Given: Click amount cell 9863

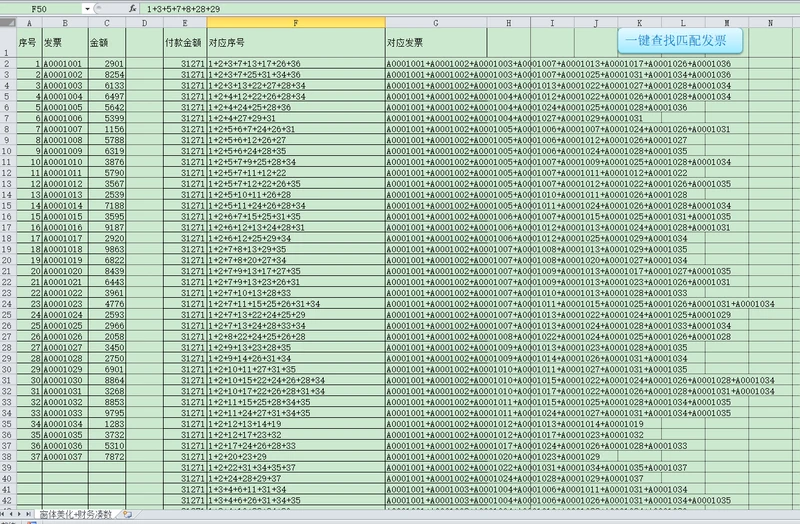Looking at the screenshot, I should (x=107, y=249).
